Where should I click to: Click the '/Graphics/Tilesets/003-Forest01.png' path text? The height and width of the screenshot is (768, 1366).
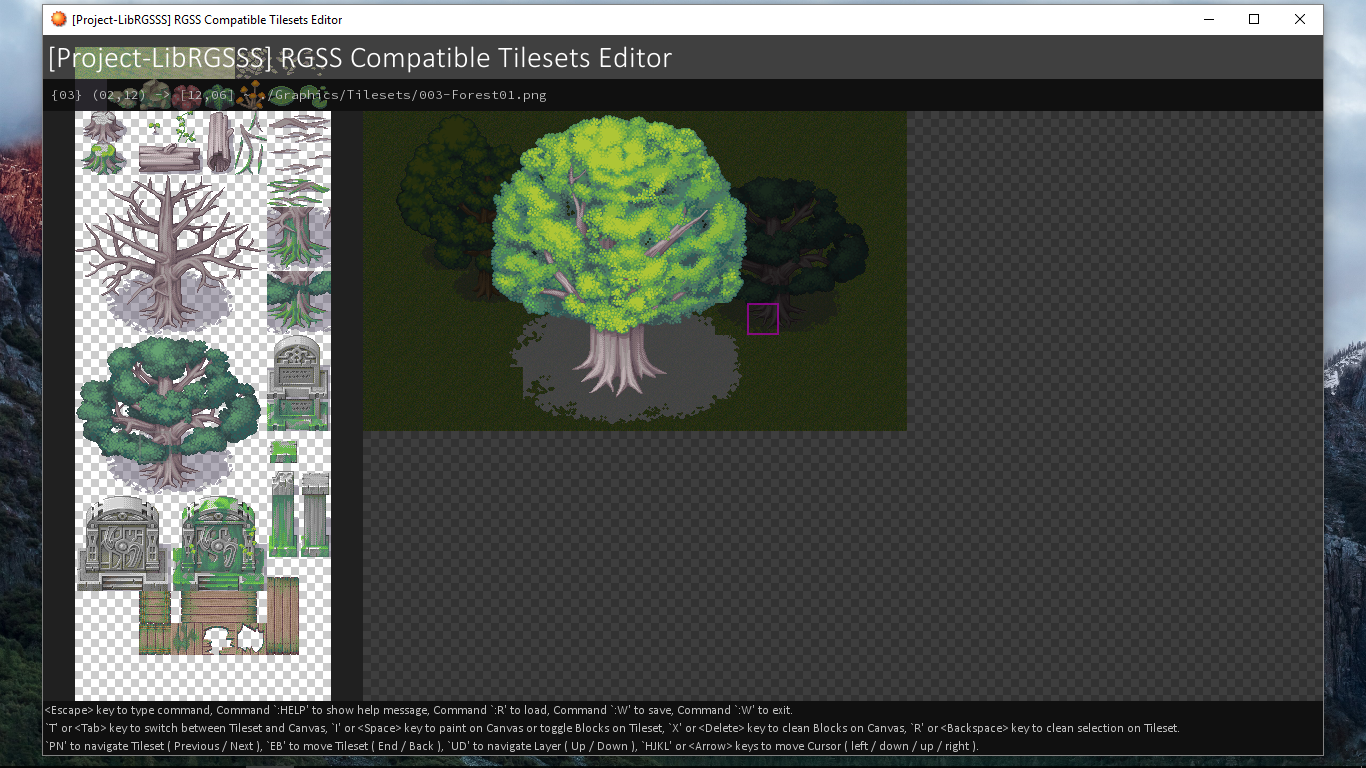[x=407, y=95]
